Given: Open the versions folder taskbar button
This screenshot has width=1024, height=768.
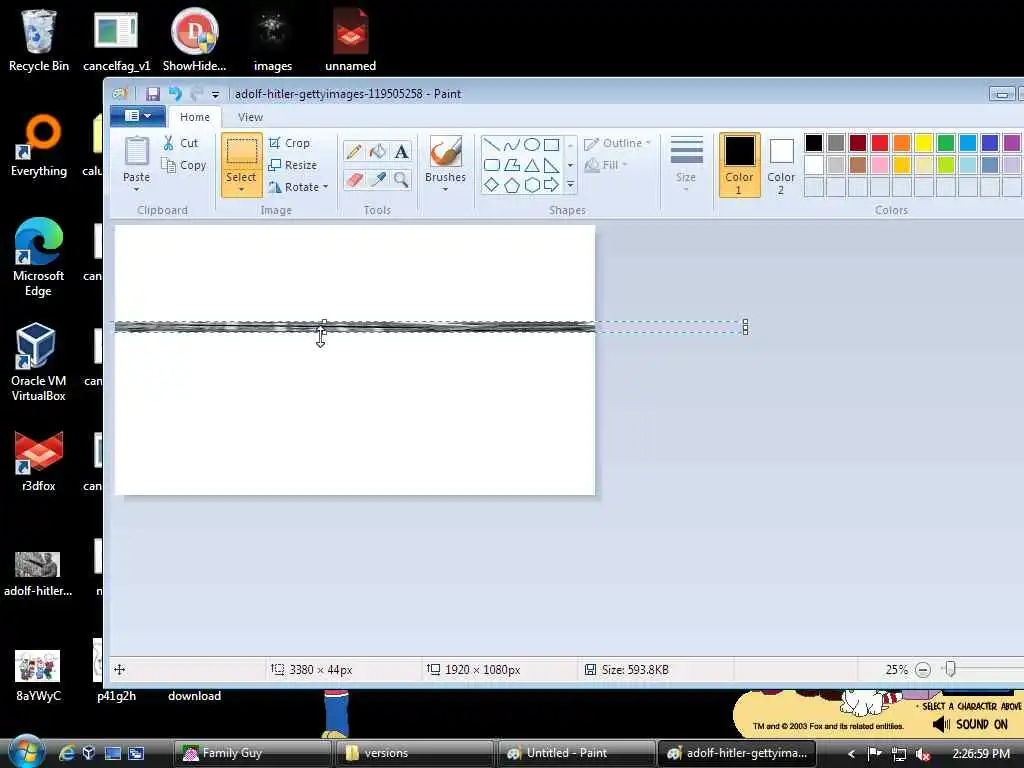Looking at the screenshot, I should pos(415,753).
